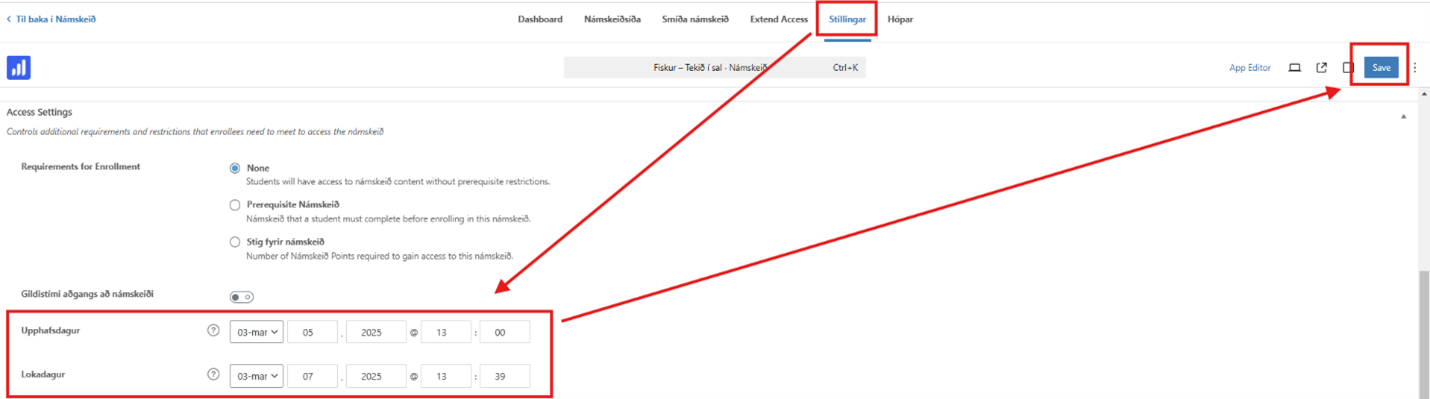
Task: Toggle the Gildistími aðgangs að námskeiði switch
Action: (x=241, y=297)
